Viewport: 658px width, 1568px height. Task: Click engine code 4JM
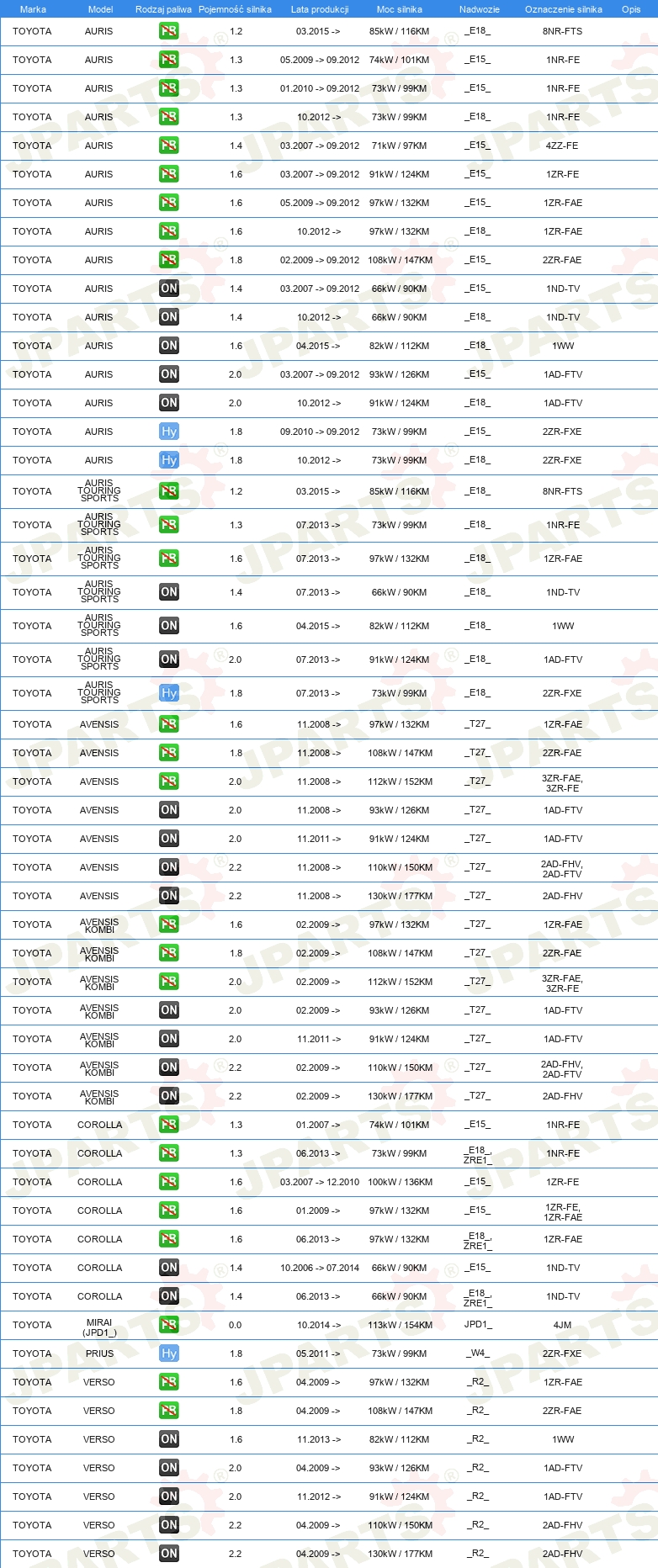(x=562, y=1325)
